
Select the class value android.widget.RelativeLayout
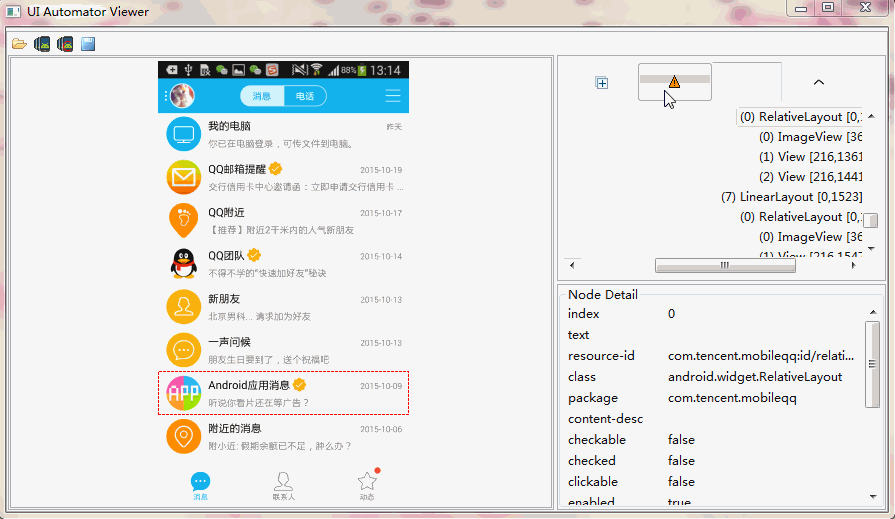tap(755, 377)
